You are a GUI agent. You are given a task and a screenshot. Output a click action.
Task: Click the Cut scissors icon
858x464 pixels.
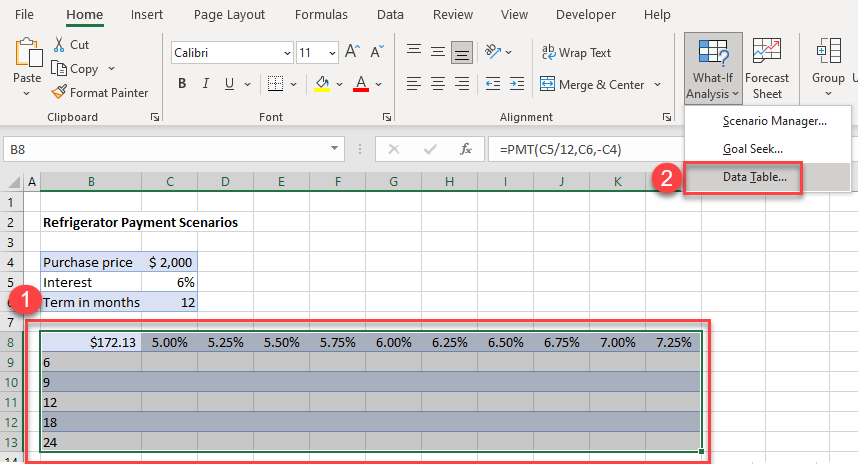[x=59, y=45]
